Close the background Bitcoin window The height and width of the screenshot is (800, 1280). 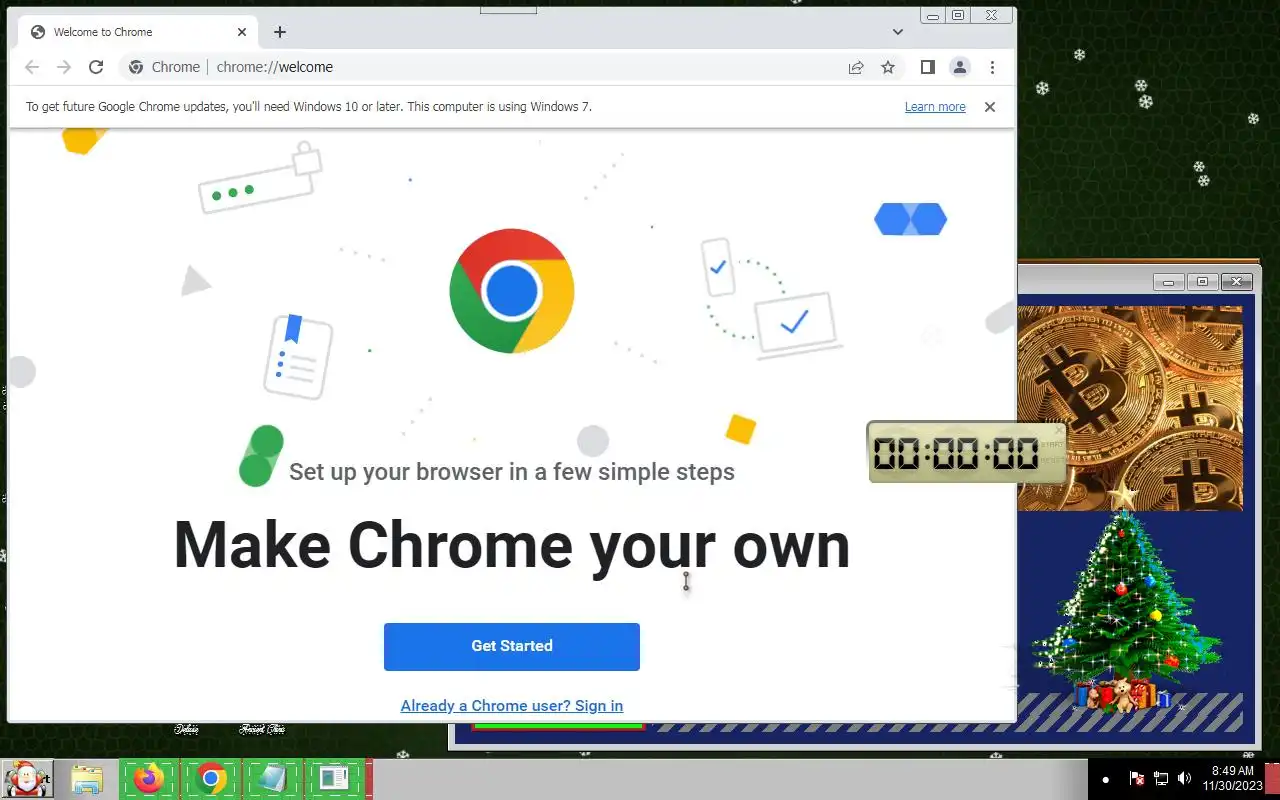click(x=1237, y=282)
